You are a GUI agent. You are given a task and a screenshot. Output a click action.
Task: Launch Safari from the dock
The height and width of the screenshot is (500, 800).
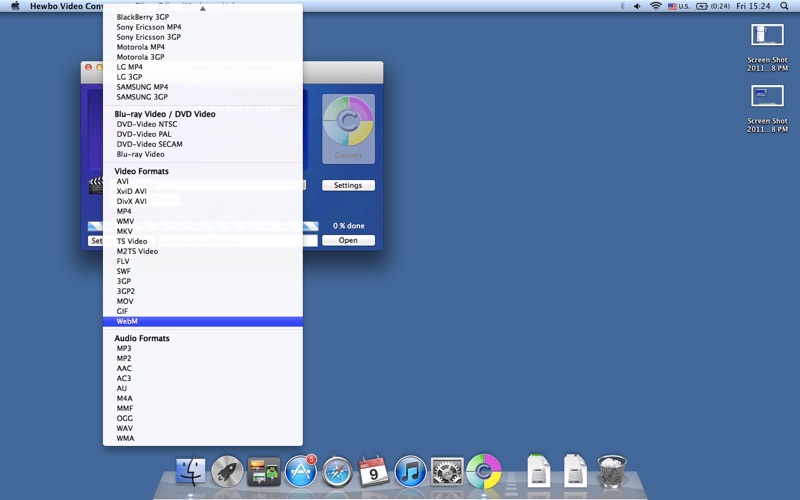(x=337, y=471)
